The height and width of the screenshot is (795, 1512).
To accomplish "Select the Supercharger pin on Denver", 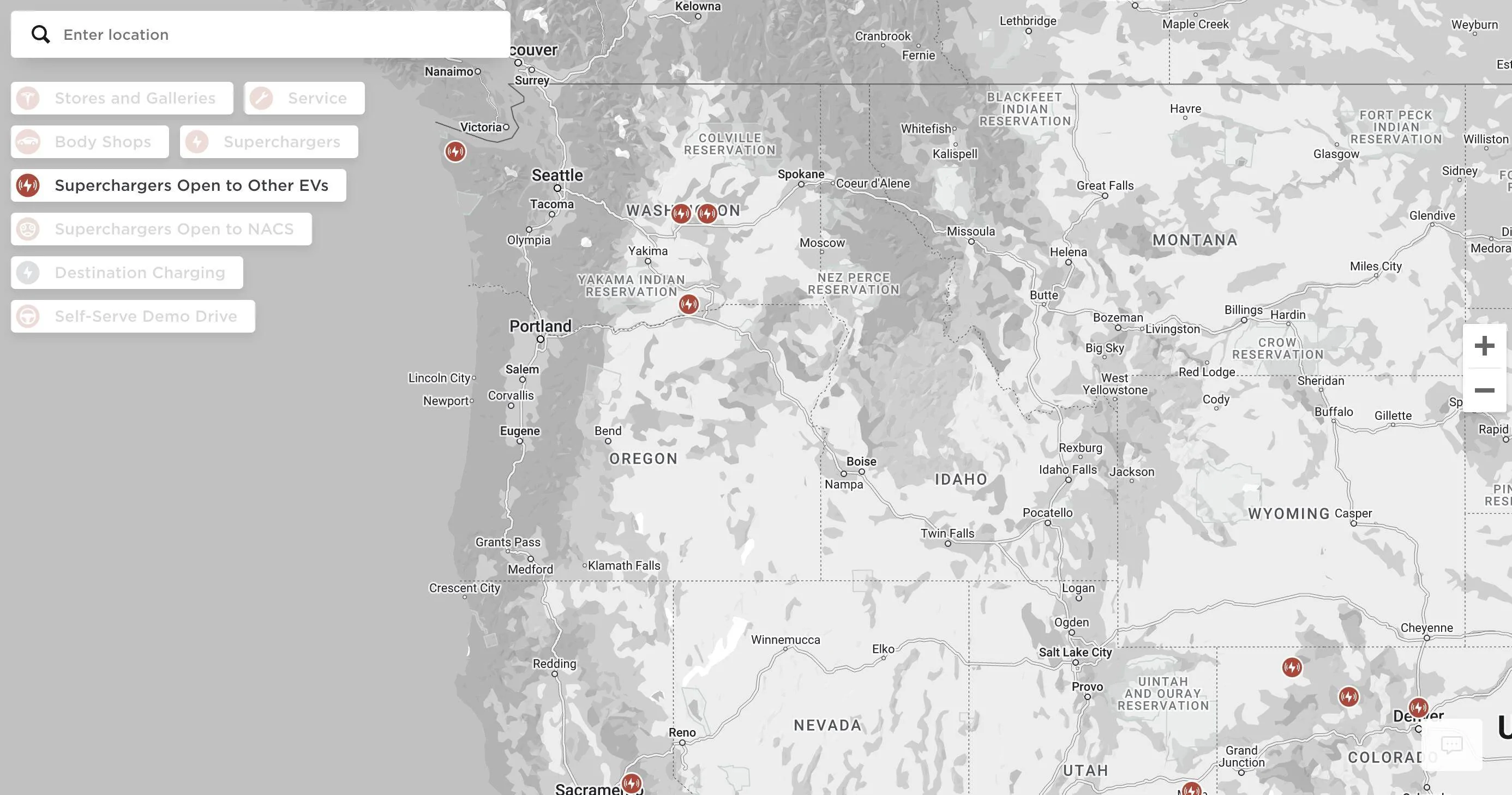I will pyautogui.click(x=1419, y=708).
